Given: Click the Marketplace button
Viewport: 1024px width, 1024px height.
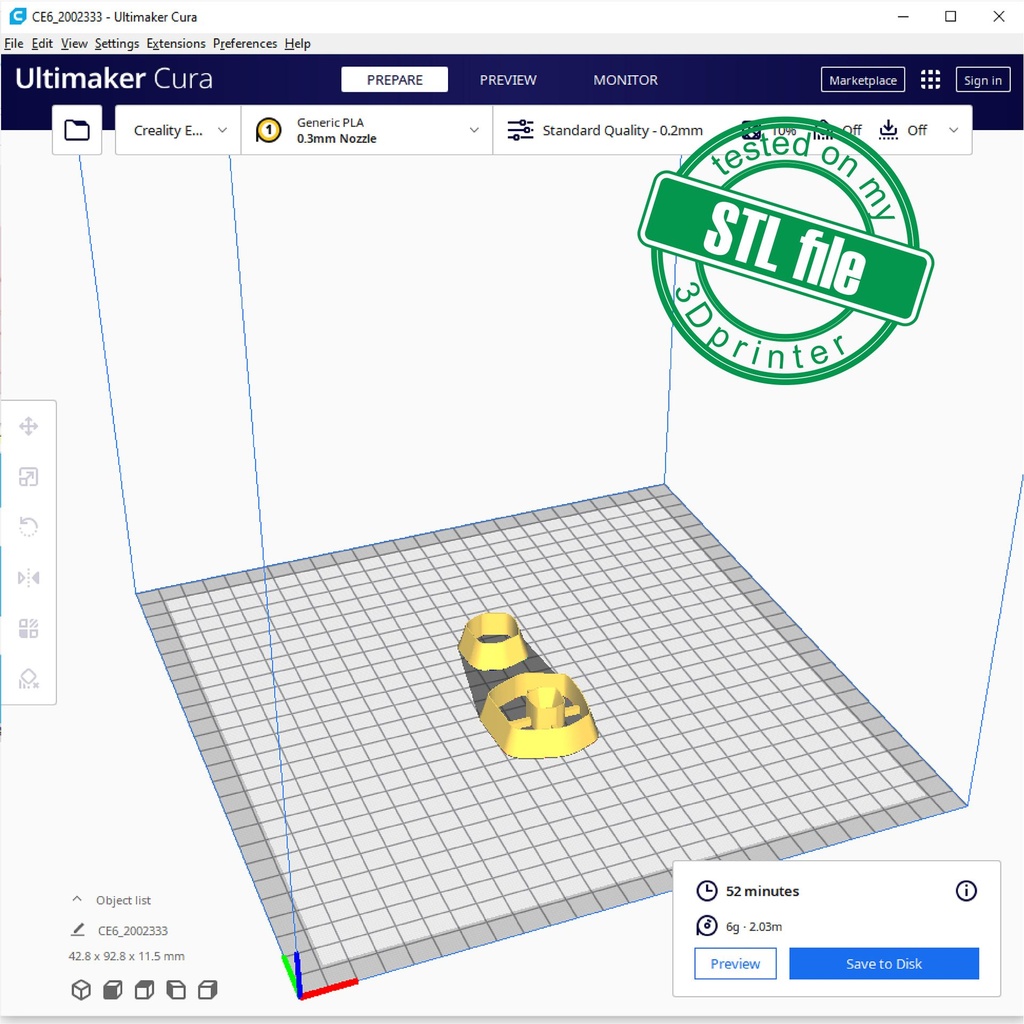Looking at the screenshot, I should click(x=862, y=81).
